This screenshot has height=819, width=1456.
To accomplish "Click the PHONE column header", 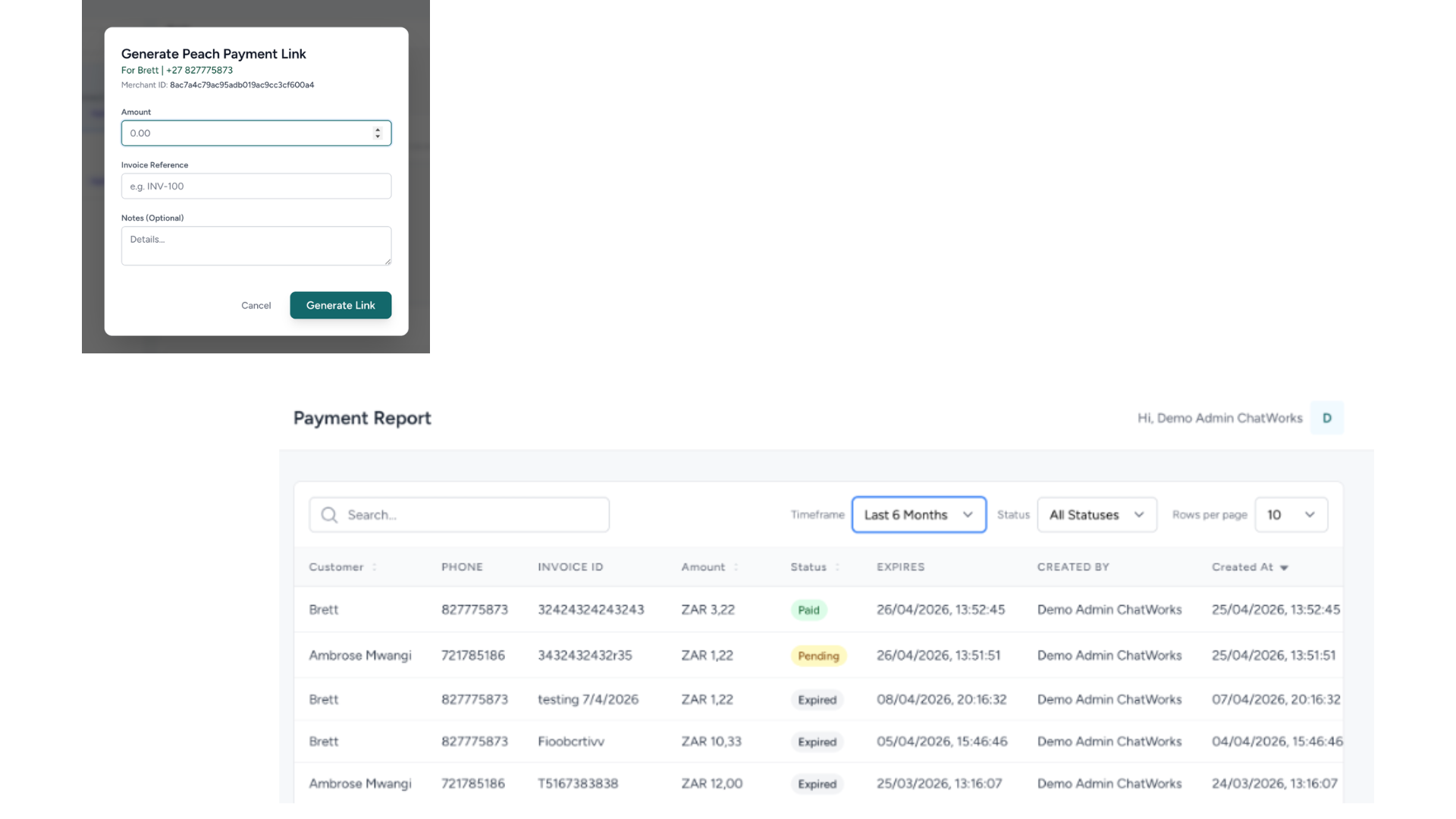I will coord(462,567).
